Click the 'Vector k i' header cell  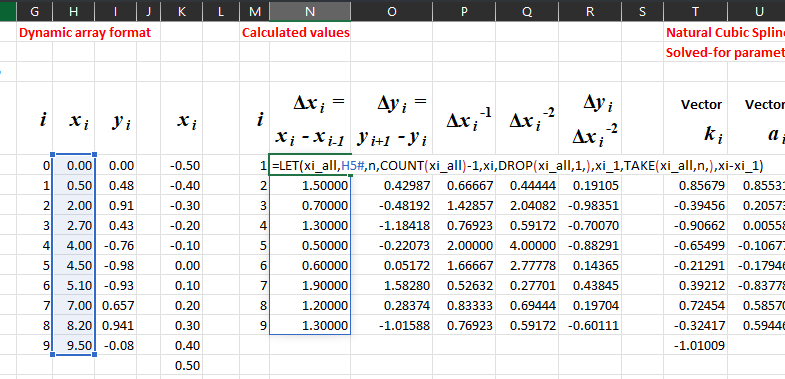pos(696,119)
